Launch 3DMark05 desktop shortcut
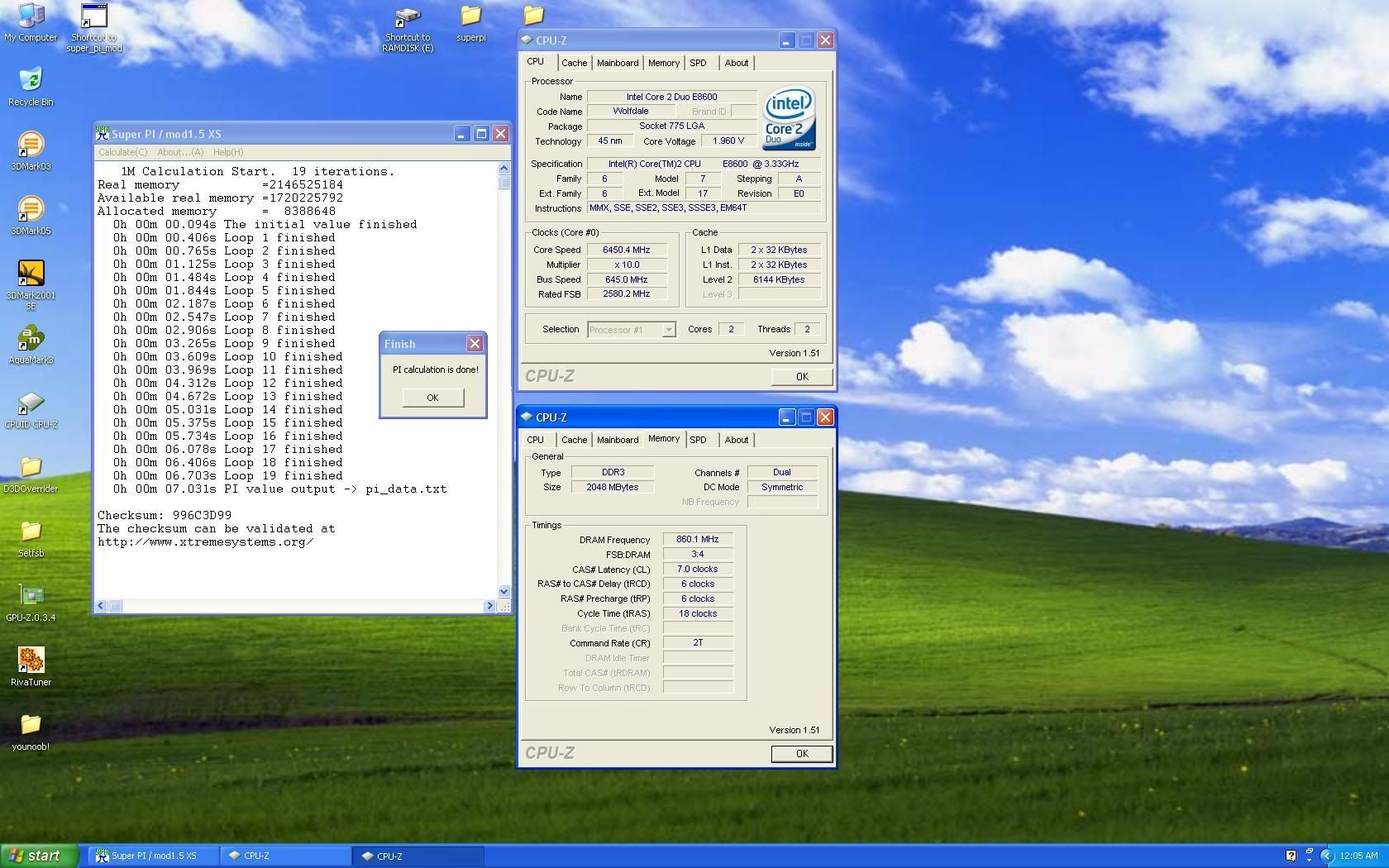Image resolution: width=1389 pixels, height=868 pixels. (x=31, y=215)
